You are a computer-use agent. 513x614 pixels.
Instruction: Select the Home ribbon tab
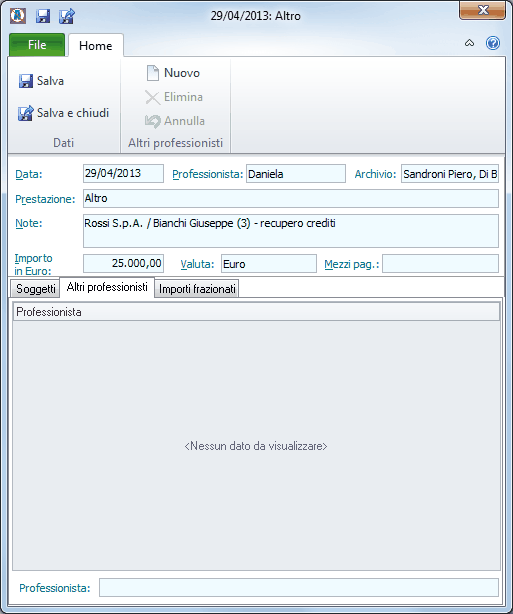(96, 45)
